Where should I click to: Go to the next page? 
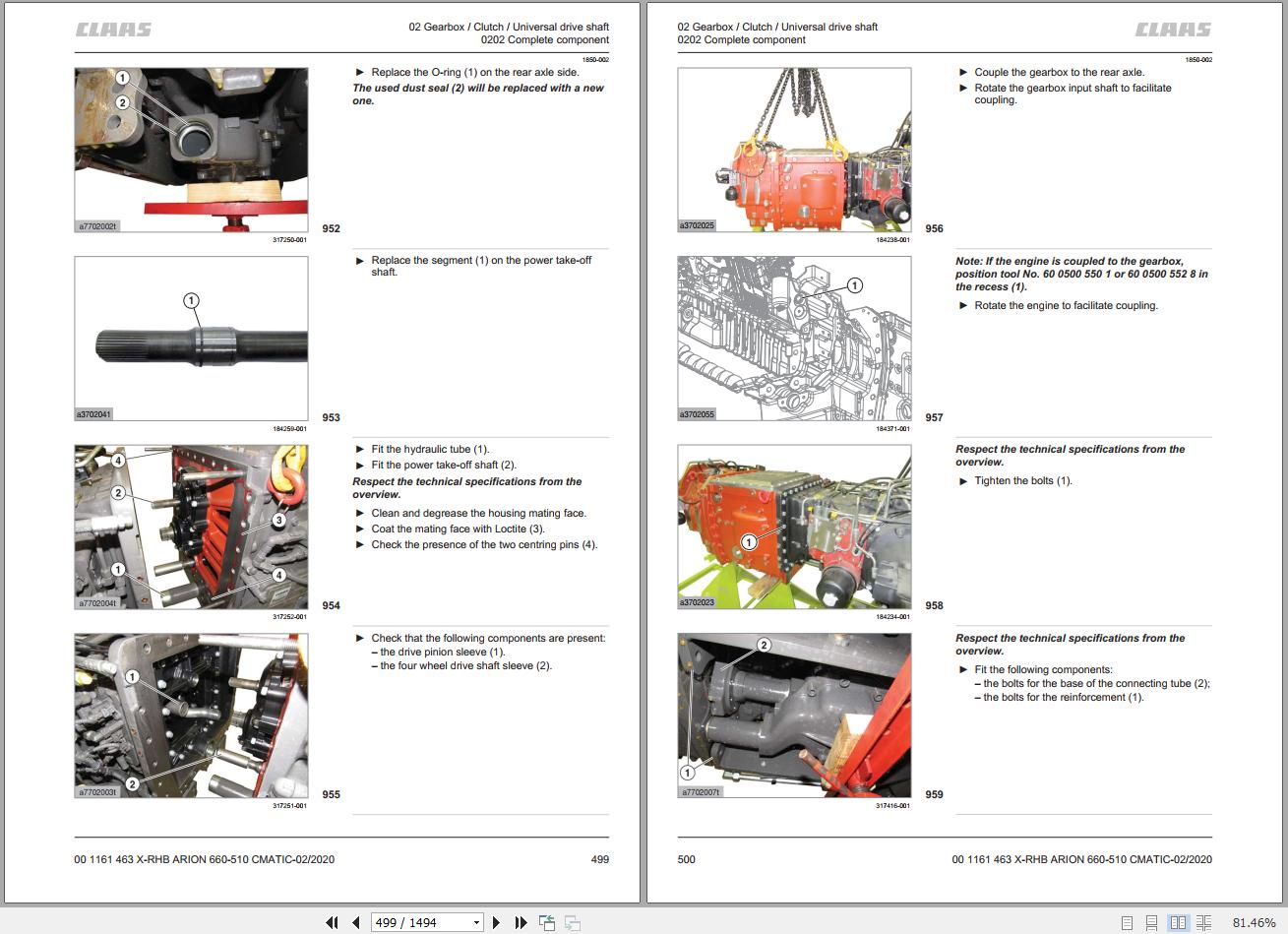pos(496,922)
